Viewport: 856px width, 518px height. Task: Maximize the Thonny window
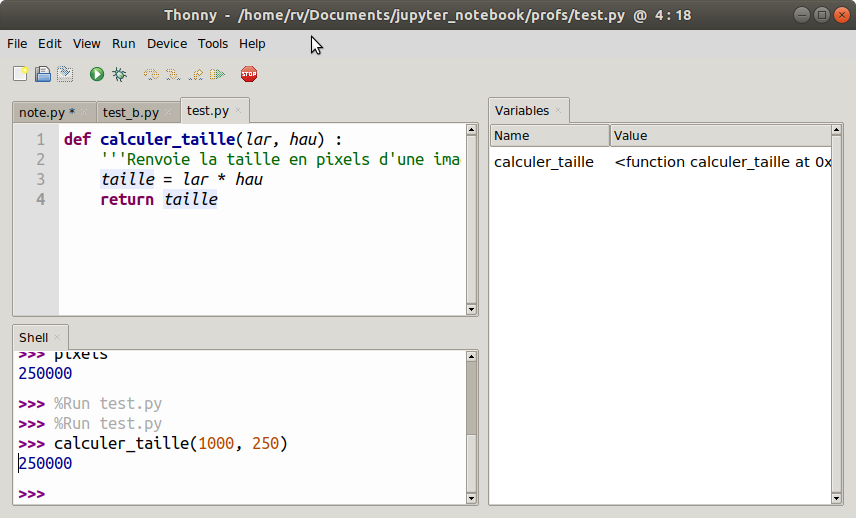click(x=822, y=15)
